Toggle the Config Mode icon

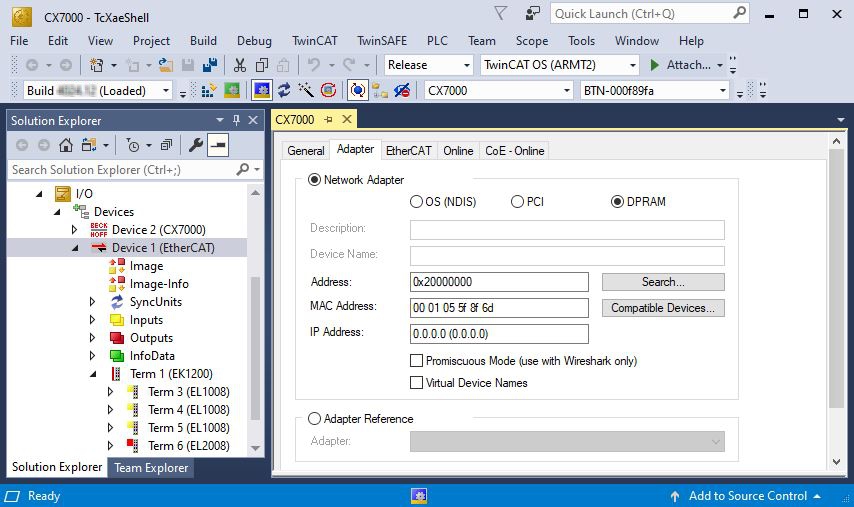click(x=262, y=90)
